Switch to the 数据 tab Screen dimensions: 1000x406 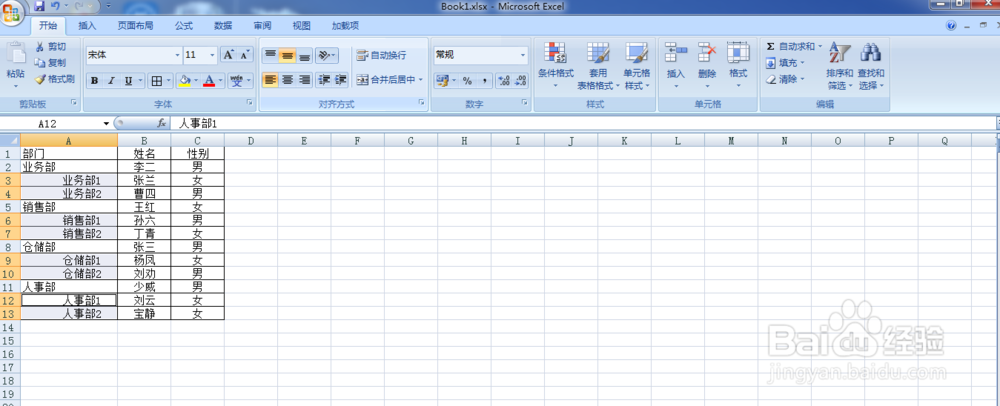click(x=223, y=25)
